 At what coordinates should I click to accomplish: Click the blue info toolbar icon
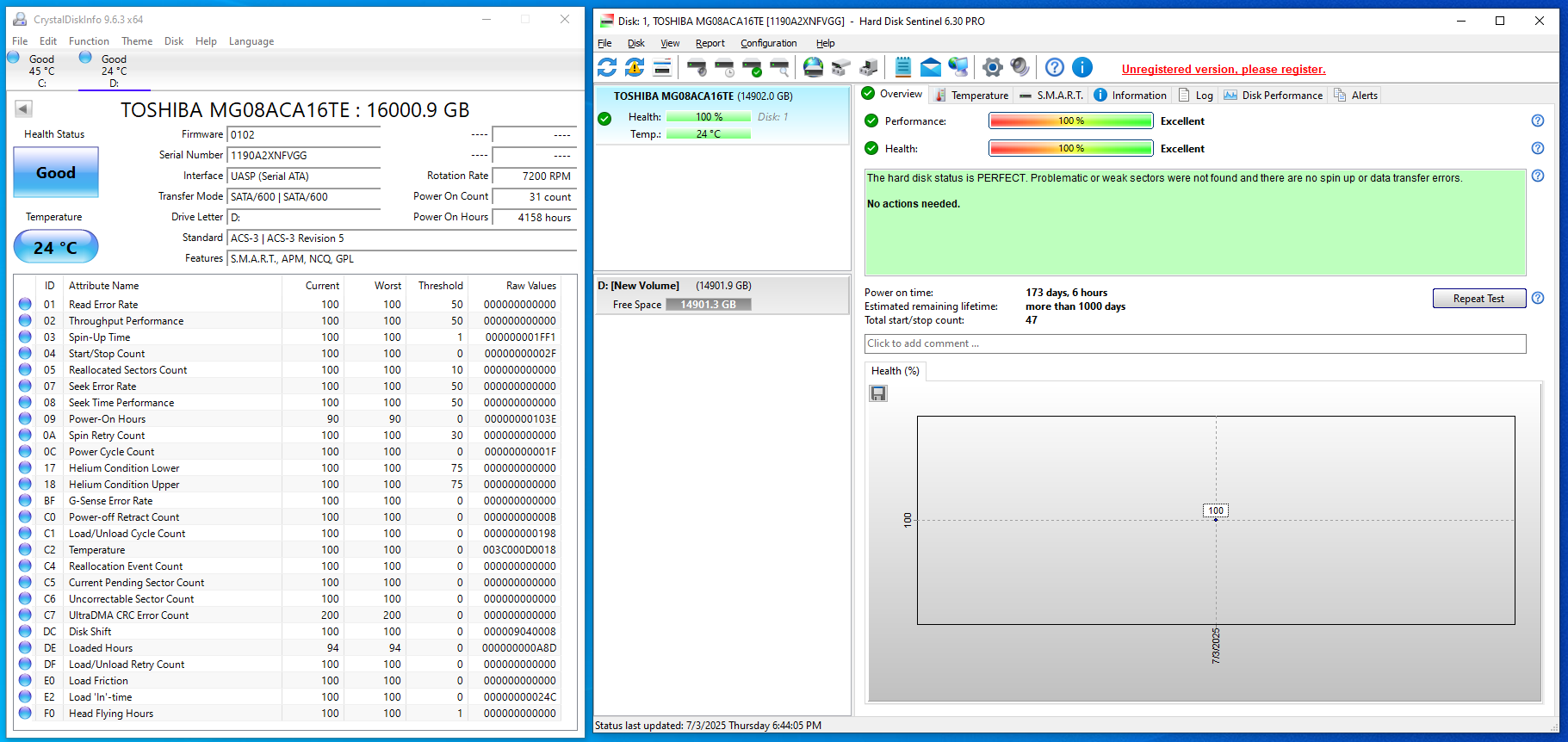coord(1082,67)
